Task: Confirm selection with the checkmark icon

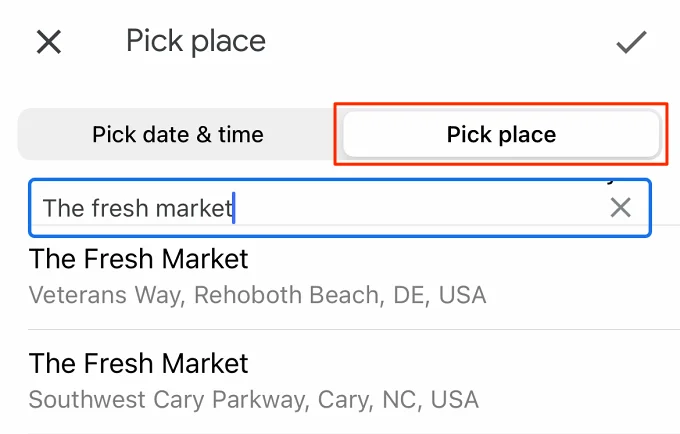Action: coord(631,42)
